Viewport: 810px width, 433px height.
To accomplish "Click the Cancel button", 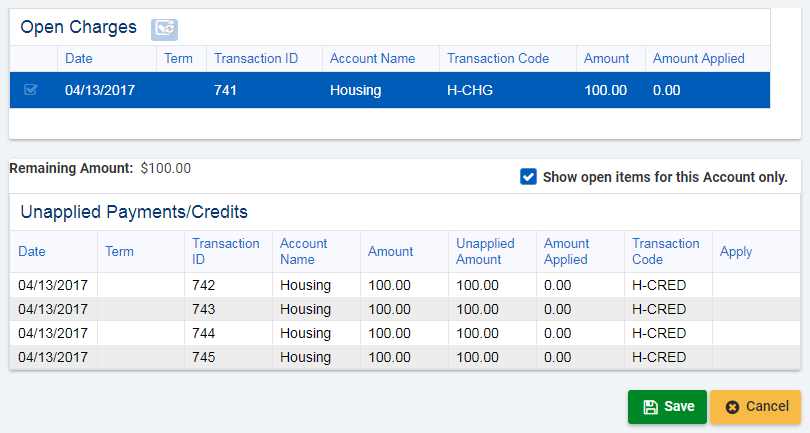I will pos(755,407).
